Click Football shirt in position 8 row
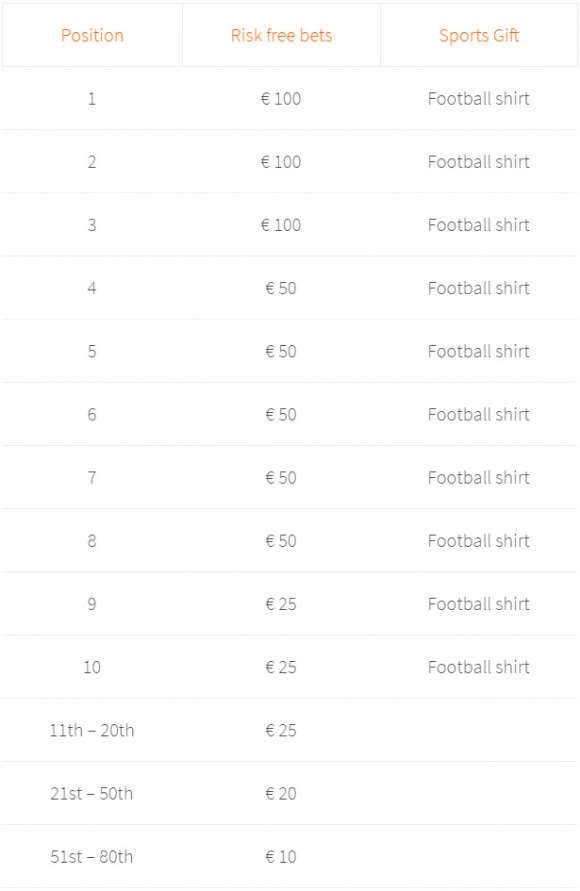The image size is (580, 891). tap(479, 540)
